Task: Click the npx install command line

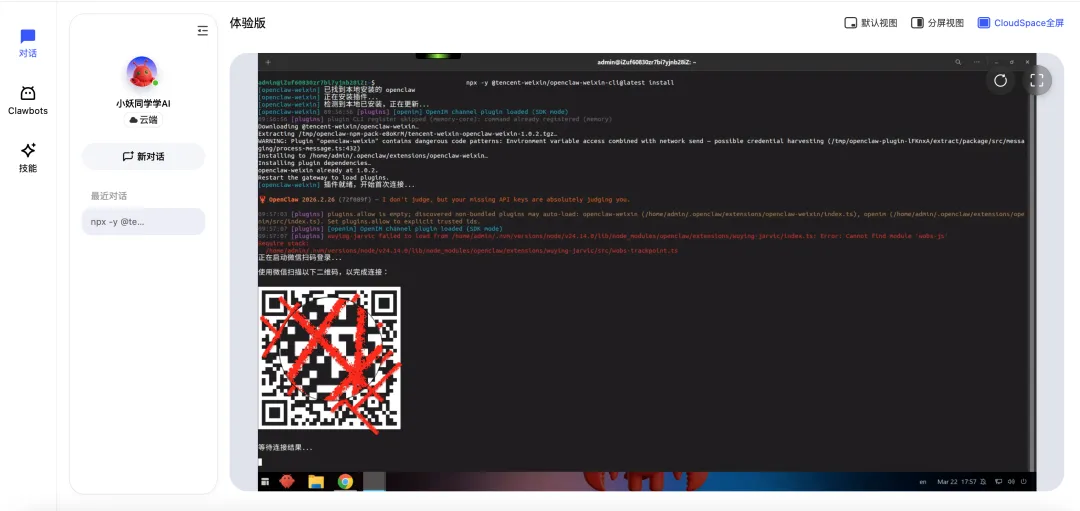Action: coord(570,83)
